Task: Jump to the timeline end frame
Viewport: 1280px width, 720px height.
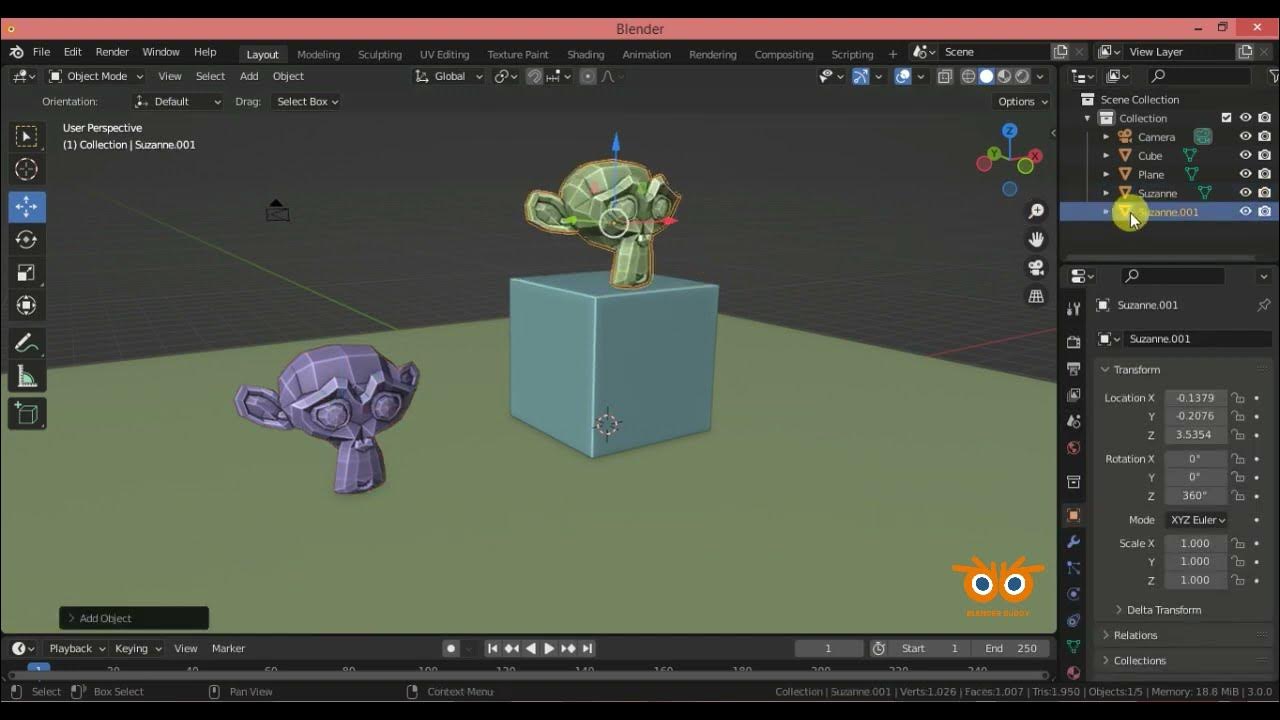Action: click(588, 648)
